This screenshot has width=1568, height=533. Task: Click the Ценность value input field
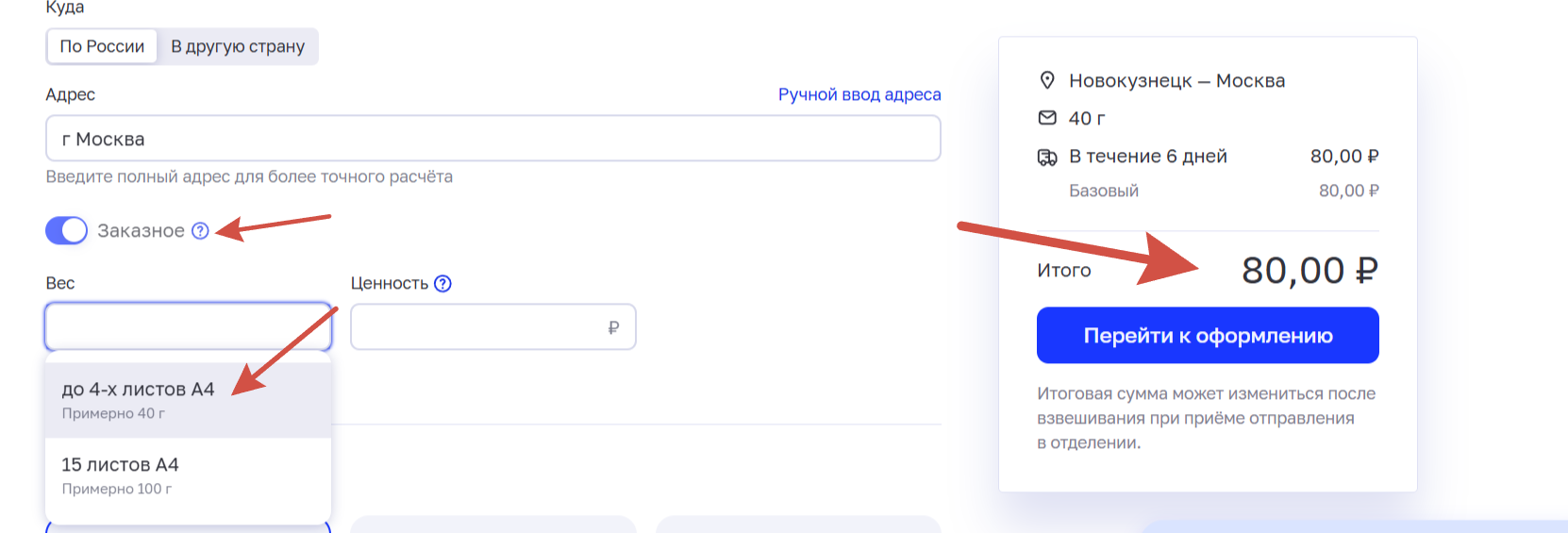click(x=476, y=327)
